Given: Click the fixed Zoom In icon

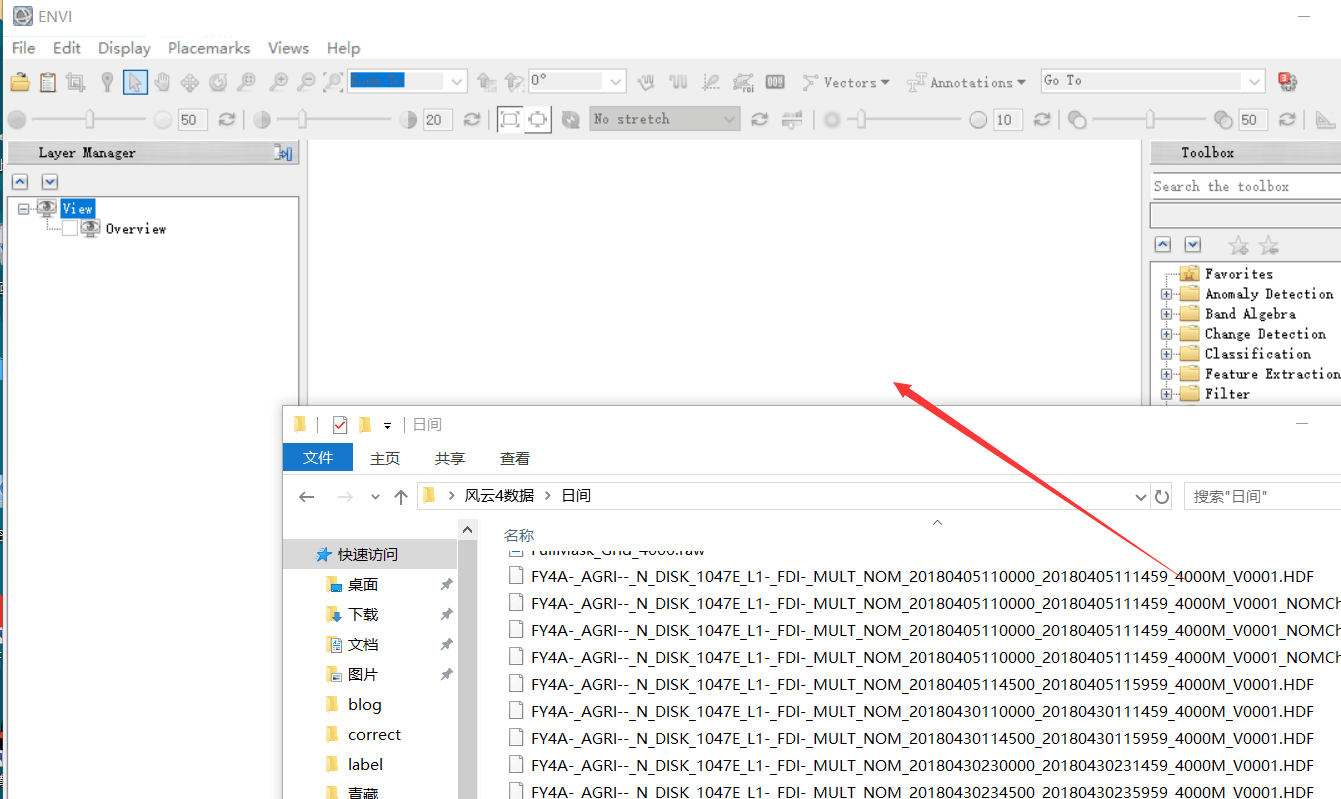Looking at the screenshot, I should pos(279,82).
